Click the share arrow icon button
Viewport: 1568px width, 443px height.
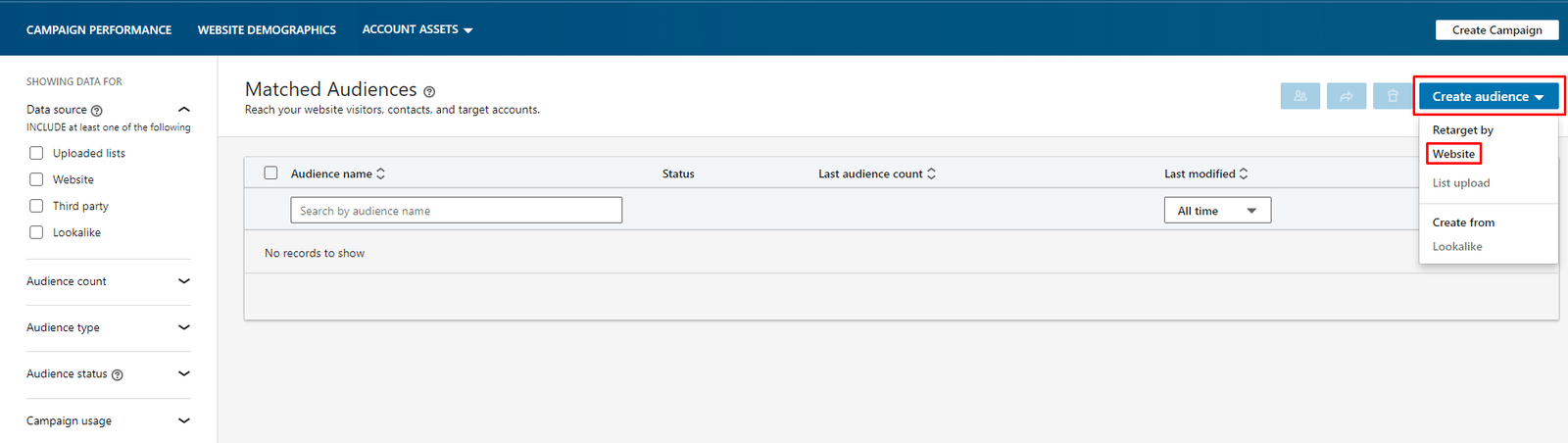[1347, 96]
